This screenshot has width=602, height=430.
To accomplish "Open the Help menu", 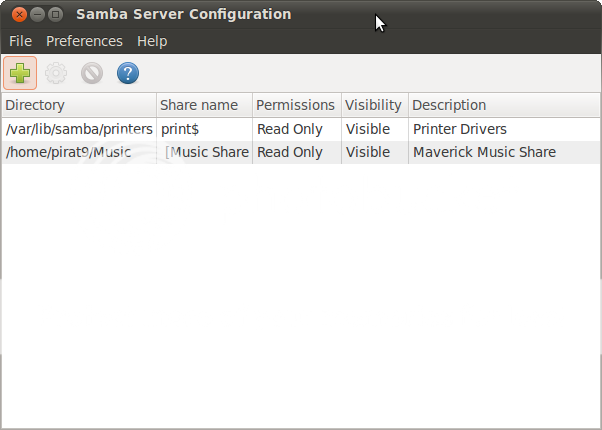I will [x=152, y=41].
